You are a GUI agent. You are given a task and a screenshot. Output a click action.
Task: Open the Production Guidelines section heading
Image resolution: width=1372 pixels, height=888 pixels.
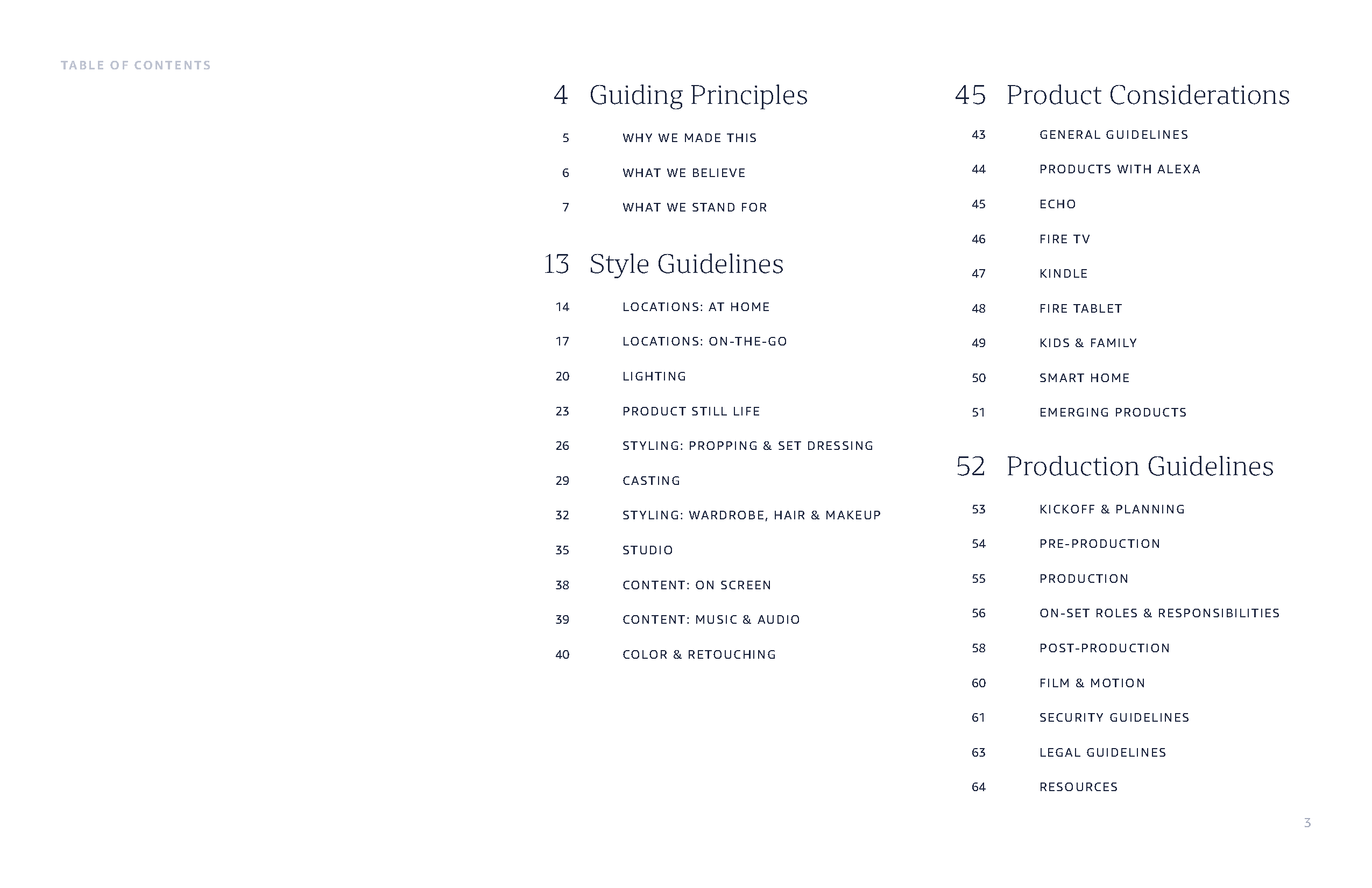point(1140,467)
